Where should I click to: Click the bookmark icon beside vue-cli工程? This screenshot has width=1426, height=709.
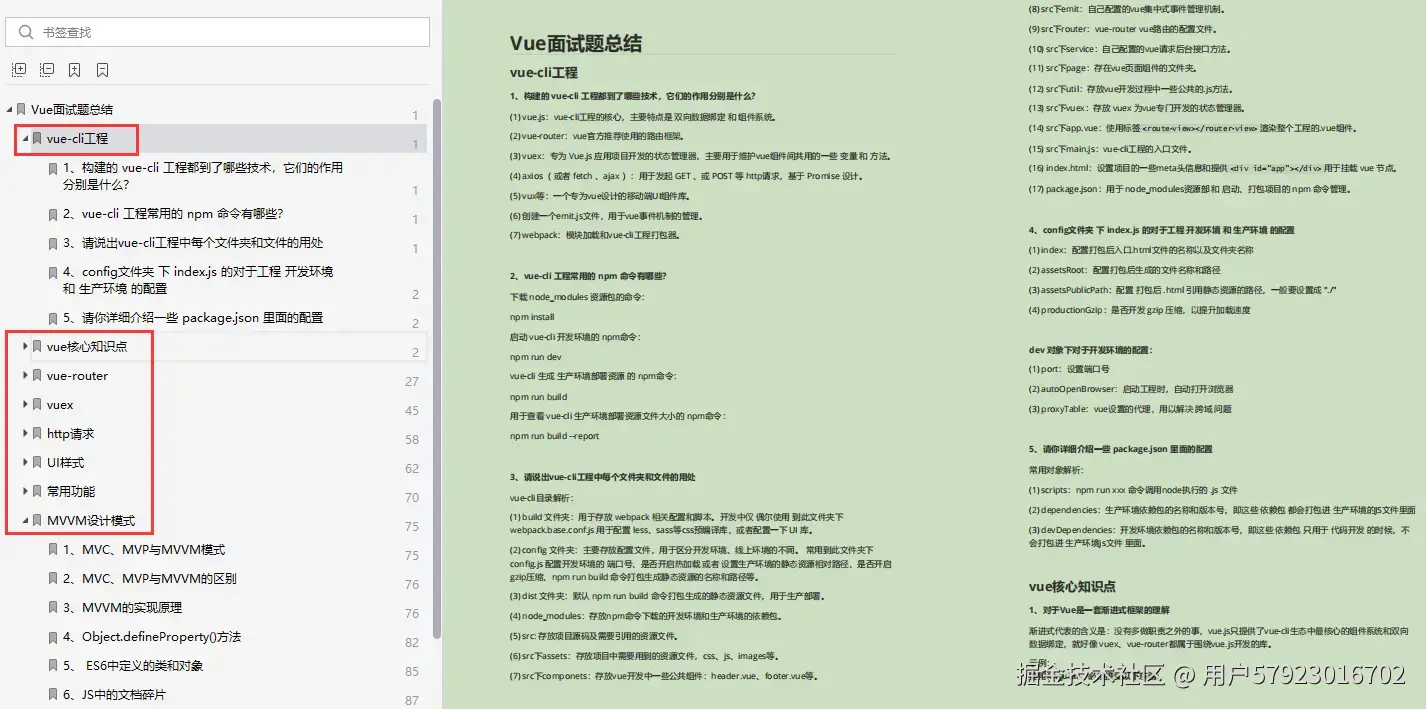point(37,138)
